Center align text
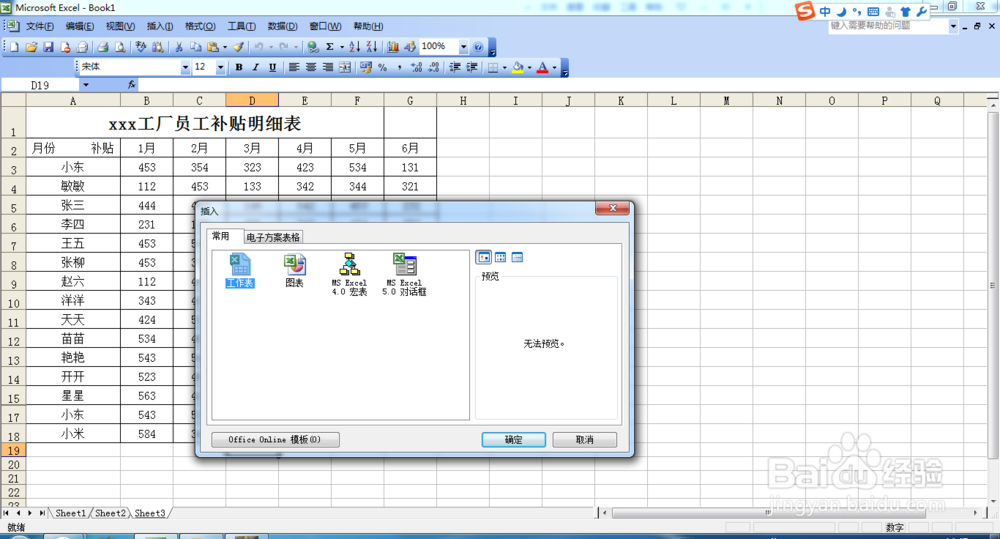This screenshot has height=539, width=1000. coord(311,67)
